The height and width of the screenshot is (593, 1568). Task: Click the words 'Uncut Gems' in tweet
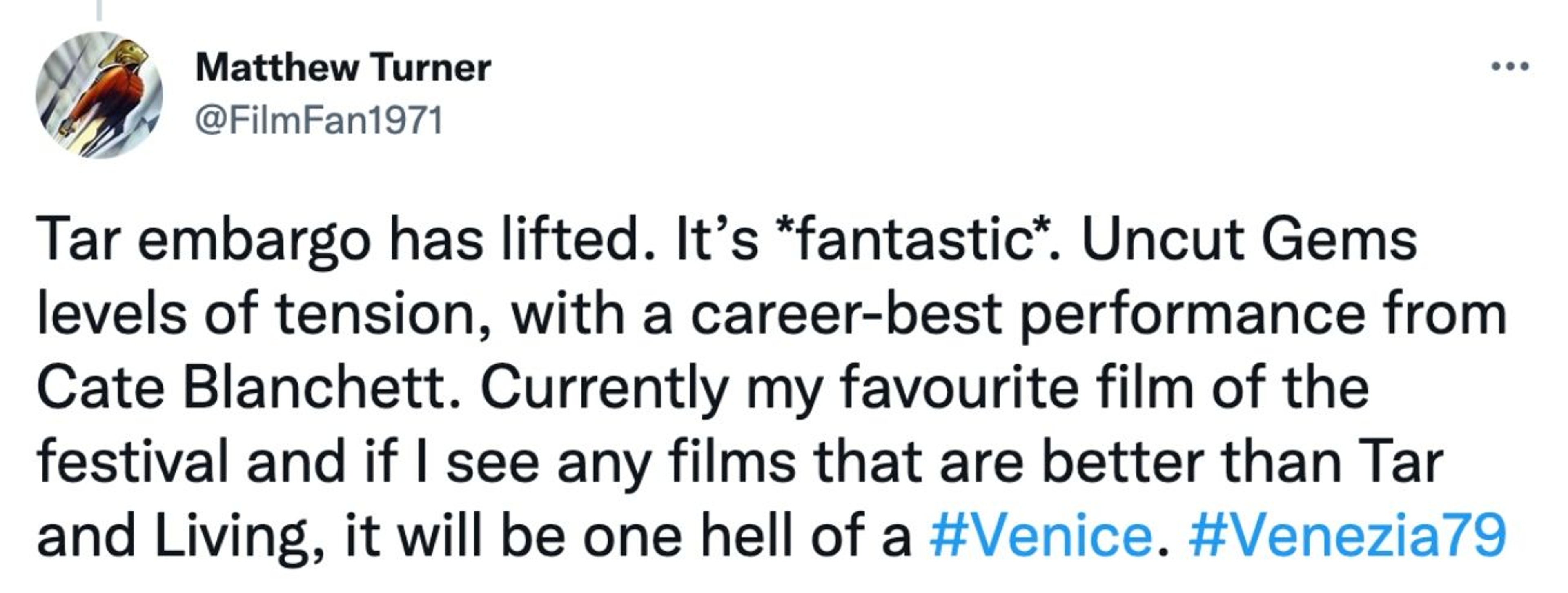click(x=1249, y=240)
